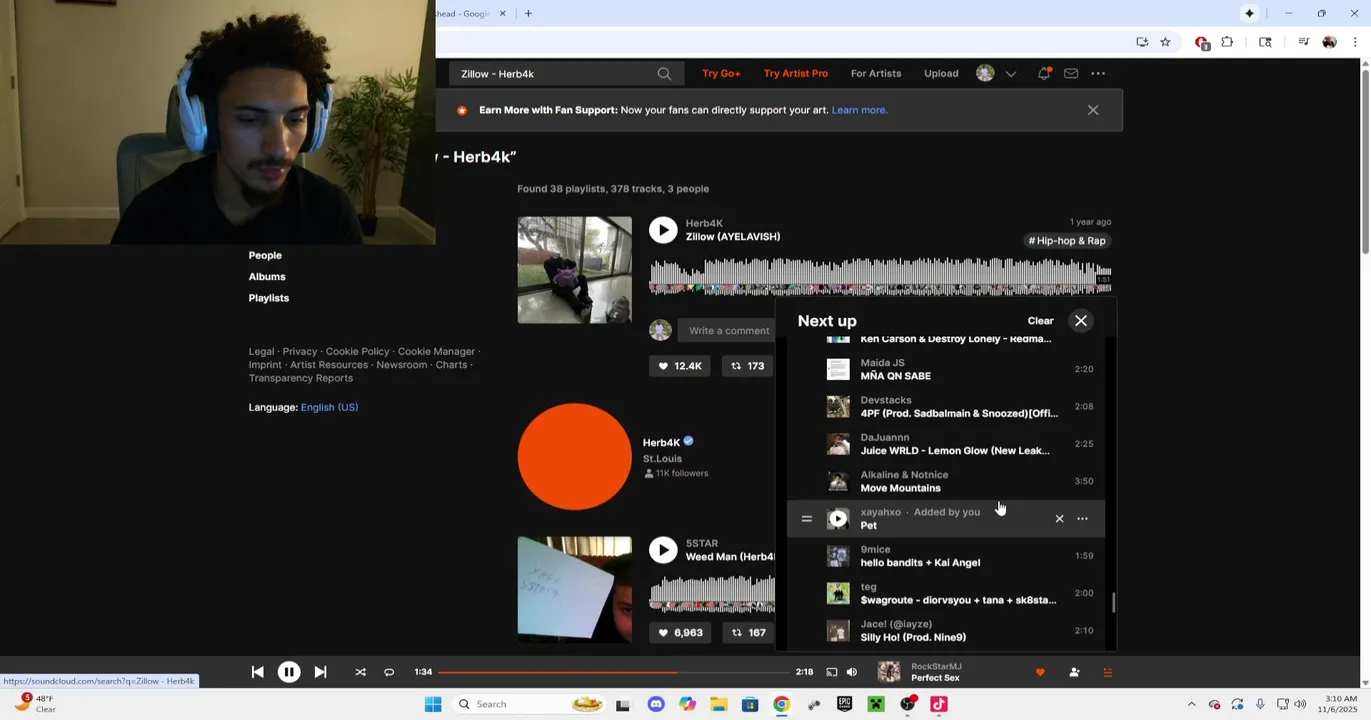The width and height of the screenshot is (1371, 720).
Task: Open the Upload page
Action: [941, 74]
